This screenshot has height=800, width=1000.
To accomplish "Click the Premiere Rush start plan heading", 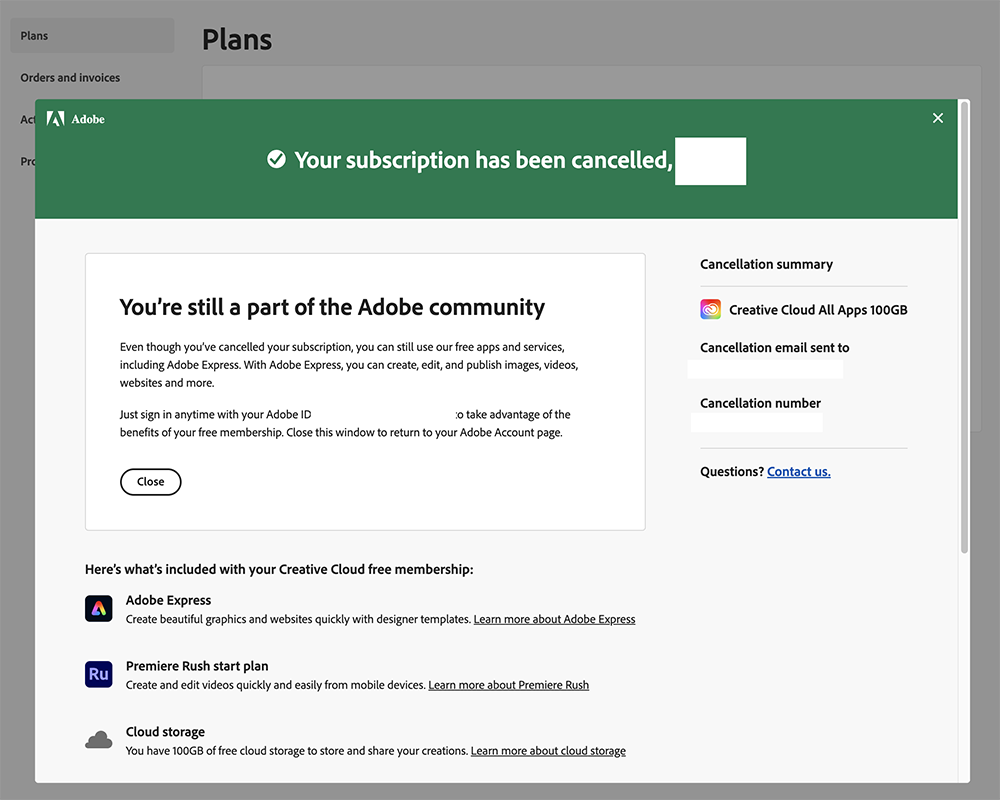I will [197, 666].
